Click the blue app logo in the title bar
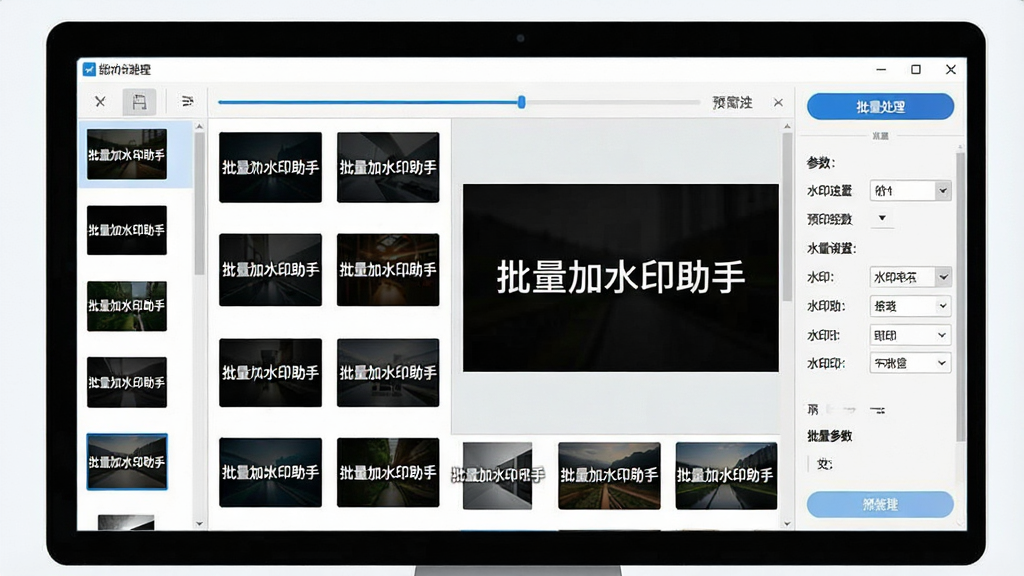 click(89, 69)
